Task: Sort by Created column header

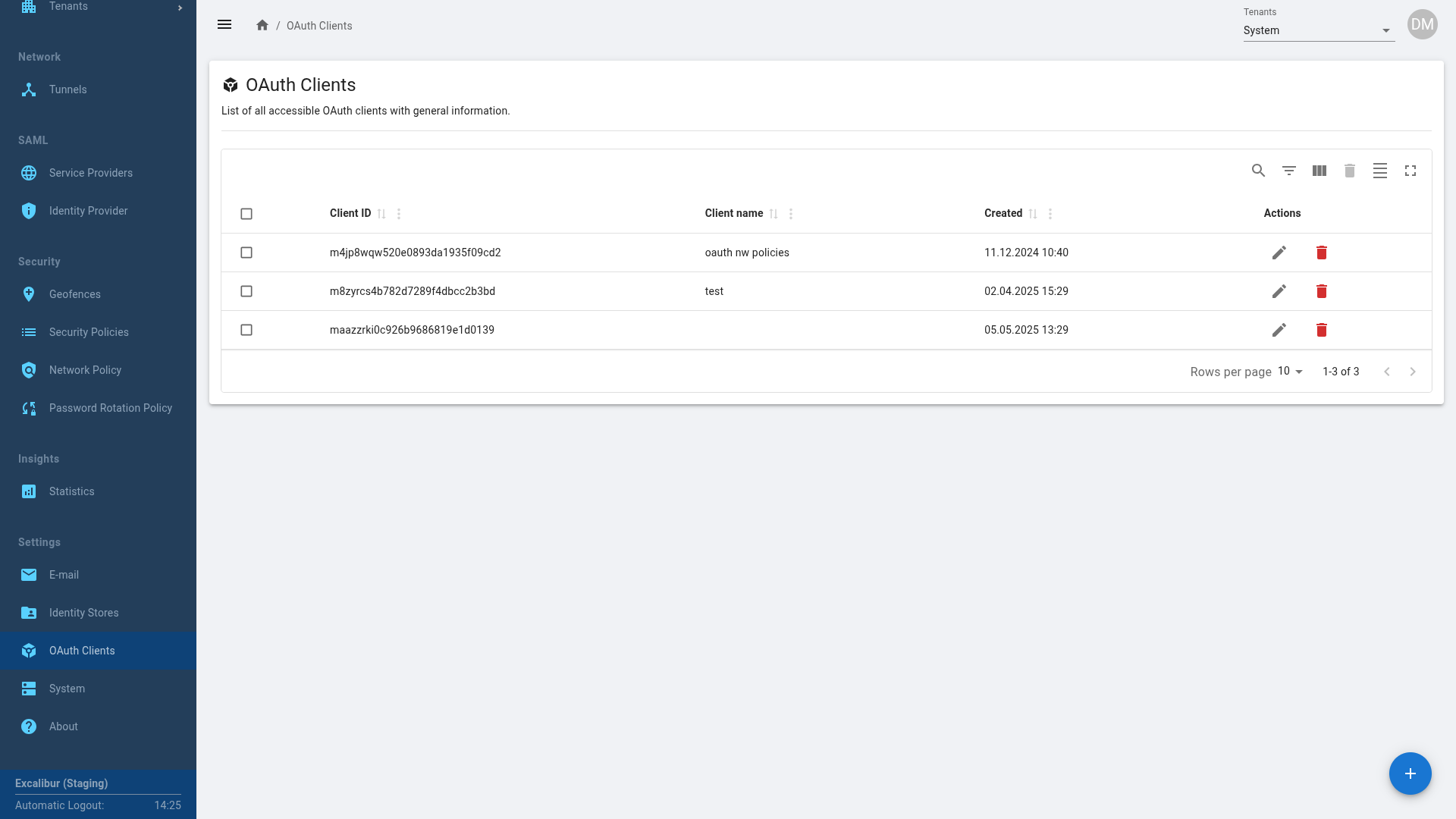Action: pos(1003,213)
